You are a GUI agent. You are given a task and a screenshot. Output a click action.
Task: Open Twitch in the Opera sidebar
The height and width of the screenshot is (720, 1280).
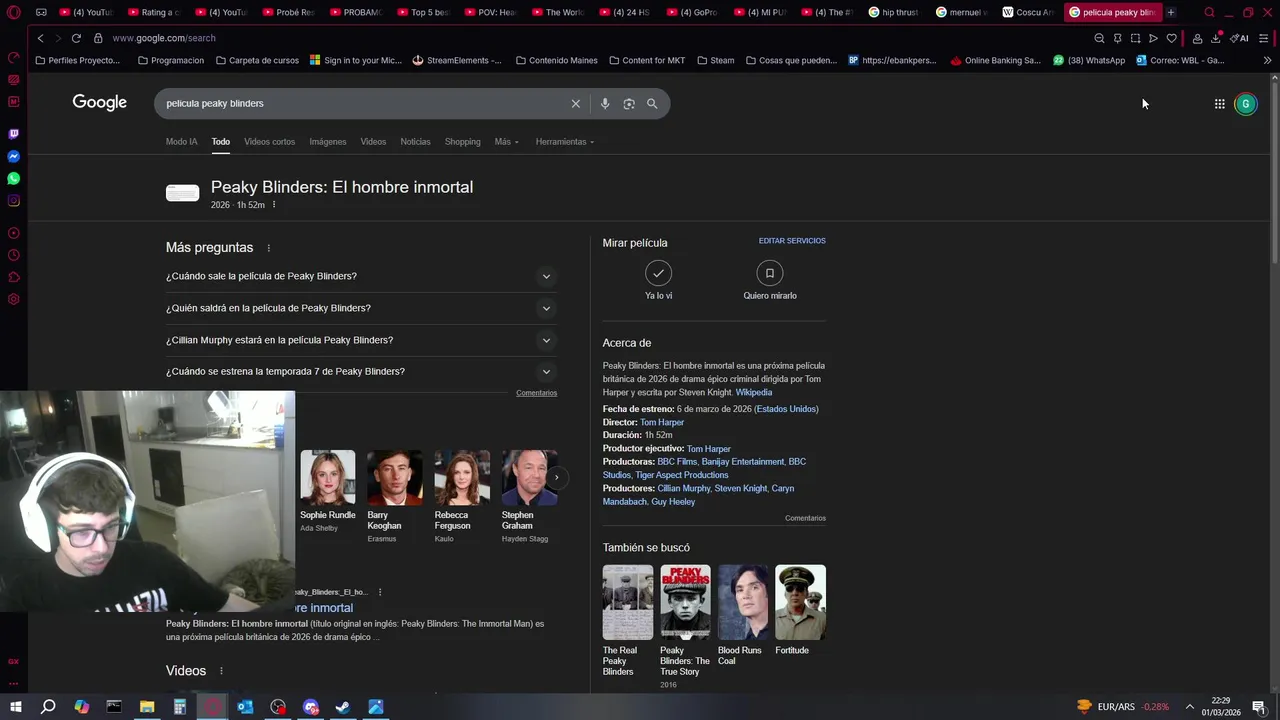[x=13, y=134]
